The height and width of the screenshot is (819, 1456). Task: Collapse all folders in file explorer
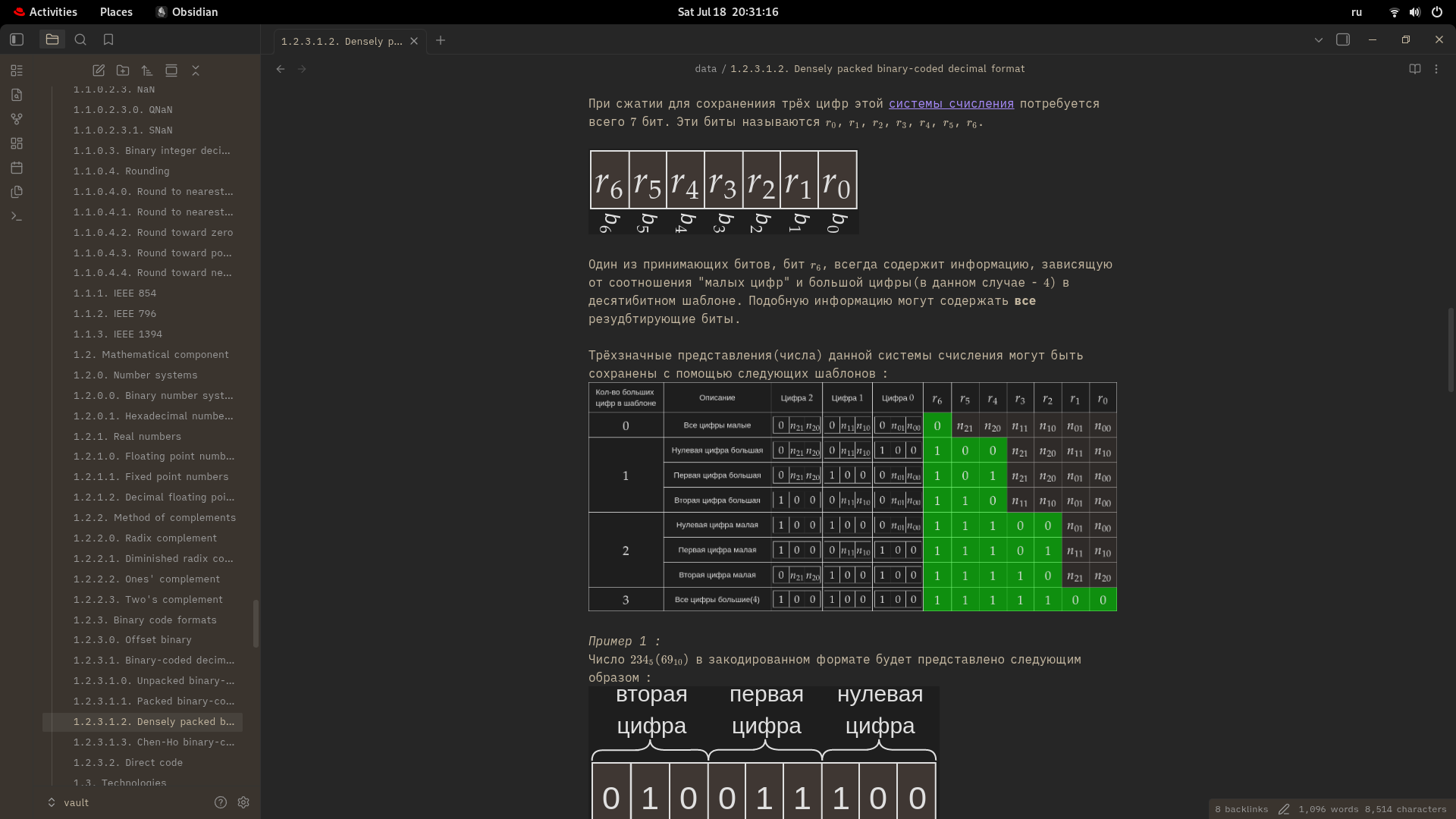click(196, 71)
